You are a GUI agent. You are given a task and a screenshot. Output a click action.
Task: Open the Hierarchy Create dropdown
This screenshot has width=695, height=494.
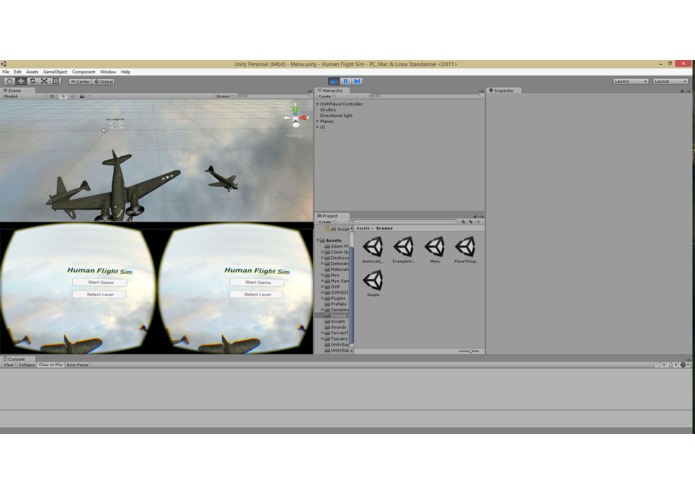point(326,96)
